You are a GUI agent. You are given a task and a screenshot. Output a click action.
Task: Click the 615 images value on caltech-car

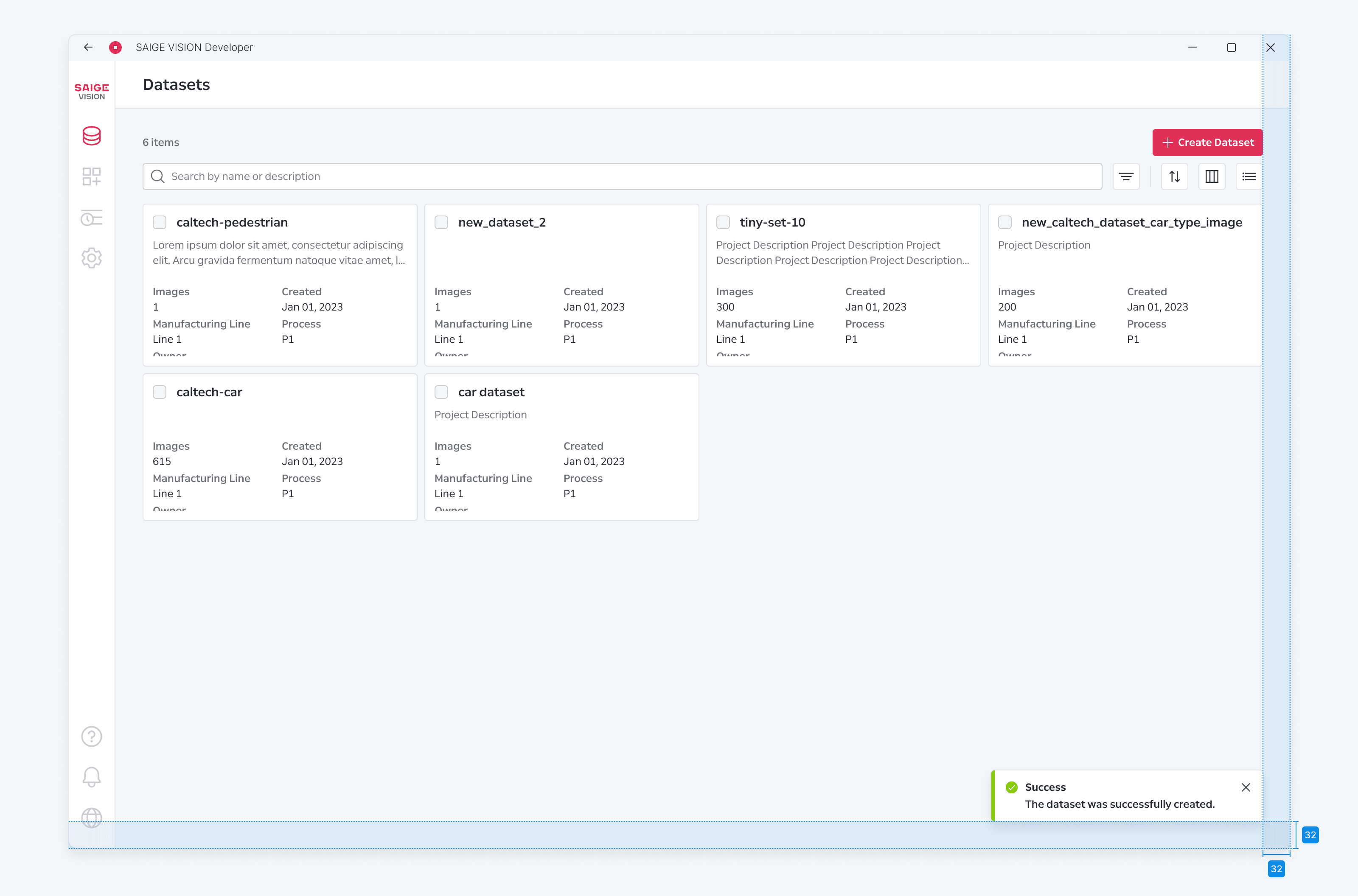162,462
